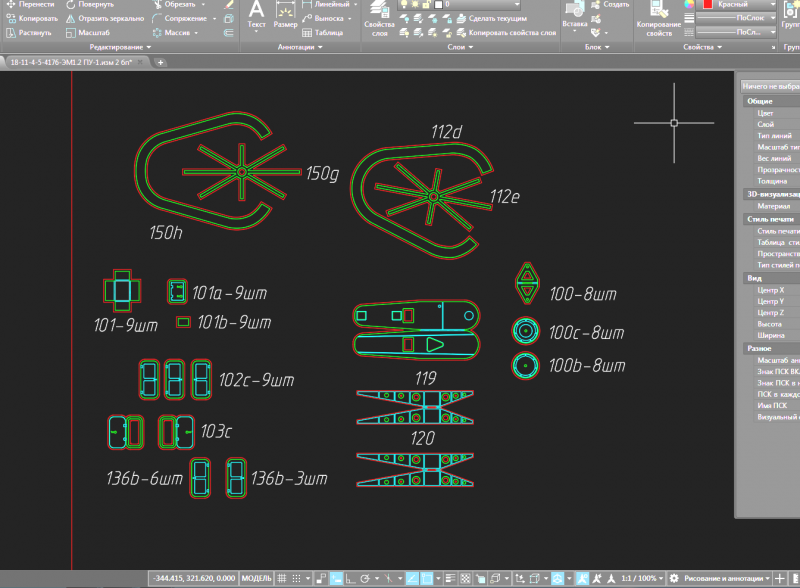Image resolution: width=800 pixels, height=588 pixels.
Task: Select the Сопряжение (Fillet) tool
Action: 180,18
